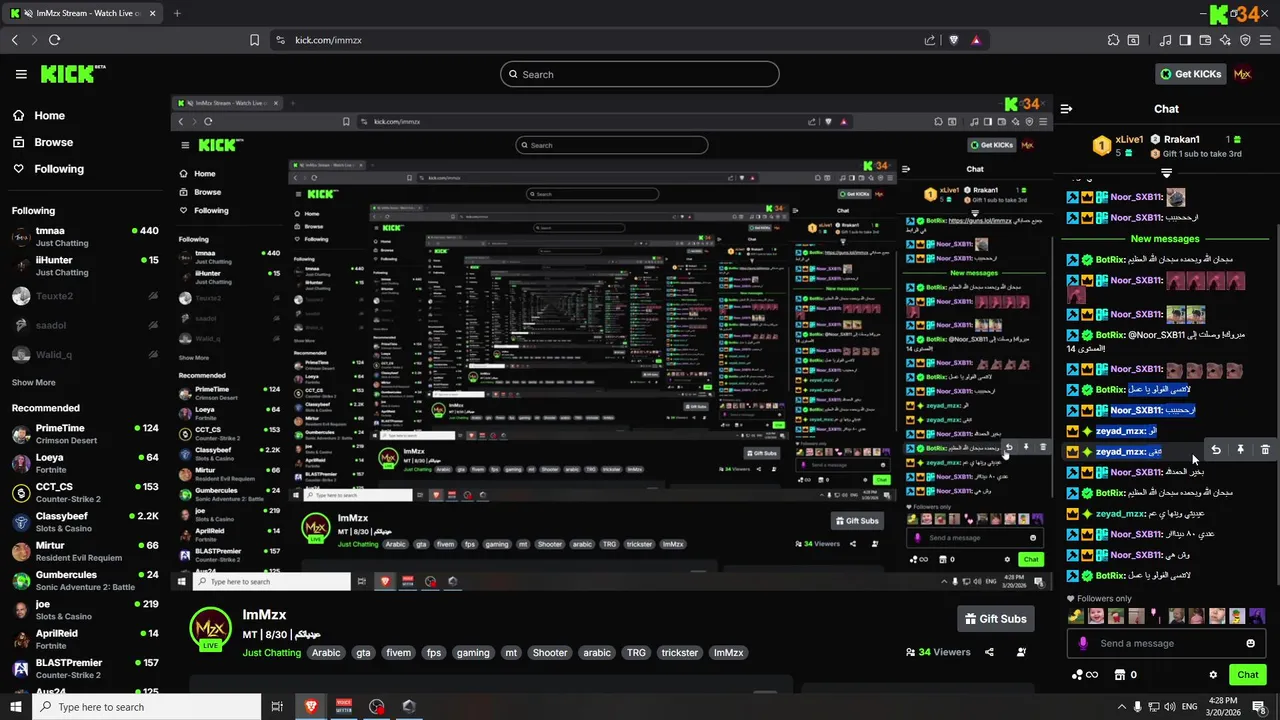
Task: Open Brave media playlist music icon
Action: 1165,40
